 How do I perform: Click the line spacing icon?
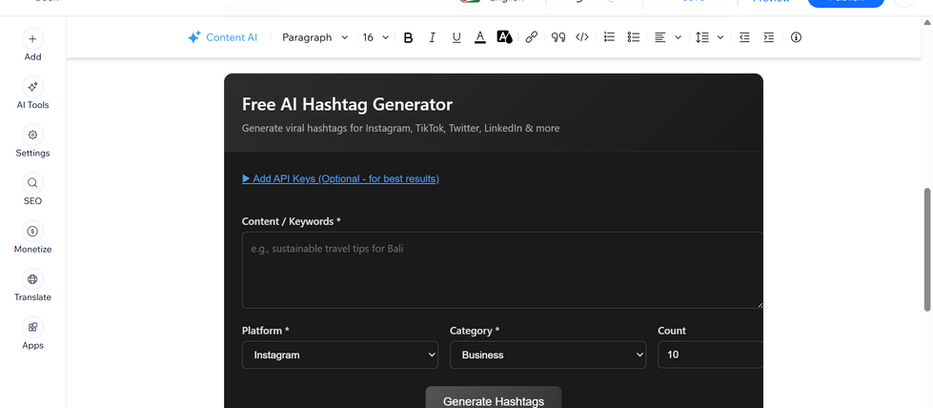702,37
